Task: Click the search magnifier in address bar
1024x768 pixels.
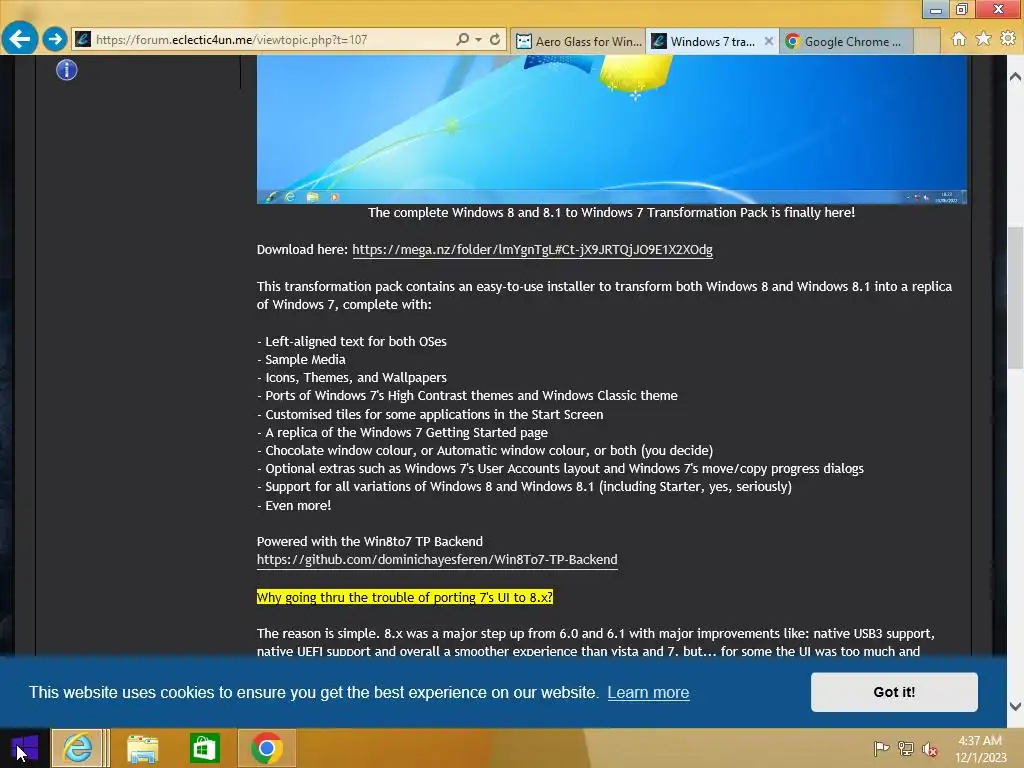Action: point(462,39)
